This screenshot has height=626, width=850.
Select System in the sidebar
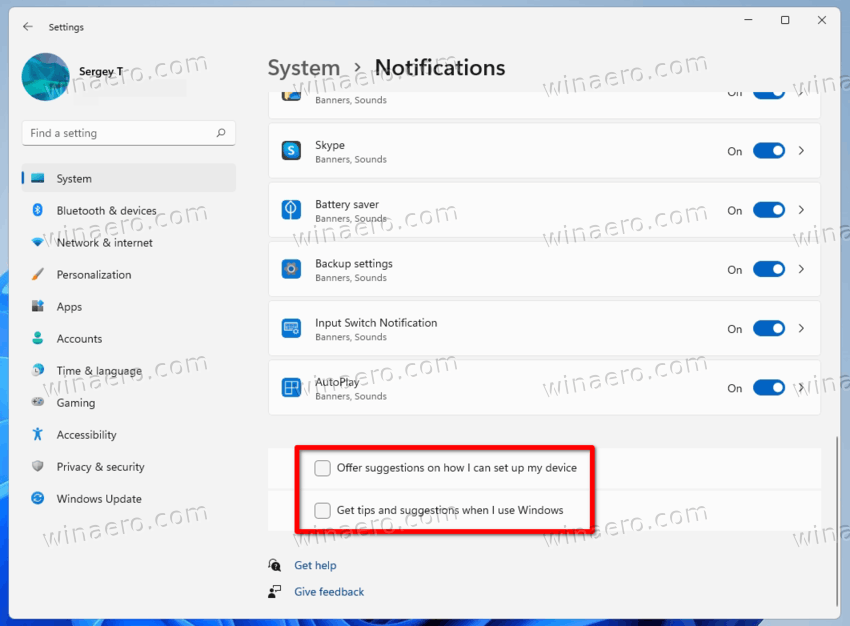pos(128,178)
